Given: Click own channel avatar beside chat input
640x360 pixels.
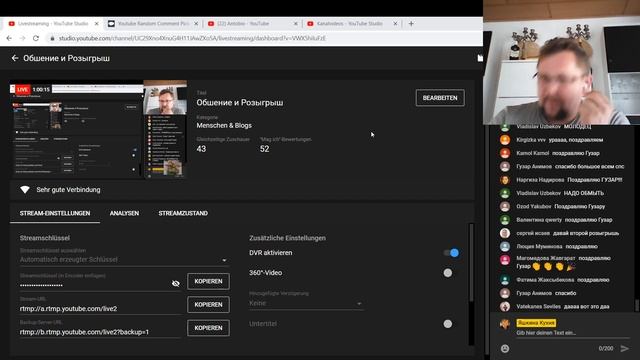Looking at the screenshot, I should 505,324.
